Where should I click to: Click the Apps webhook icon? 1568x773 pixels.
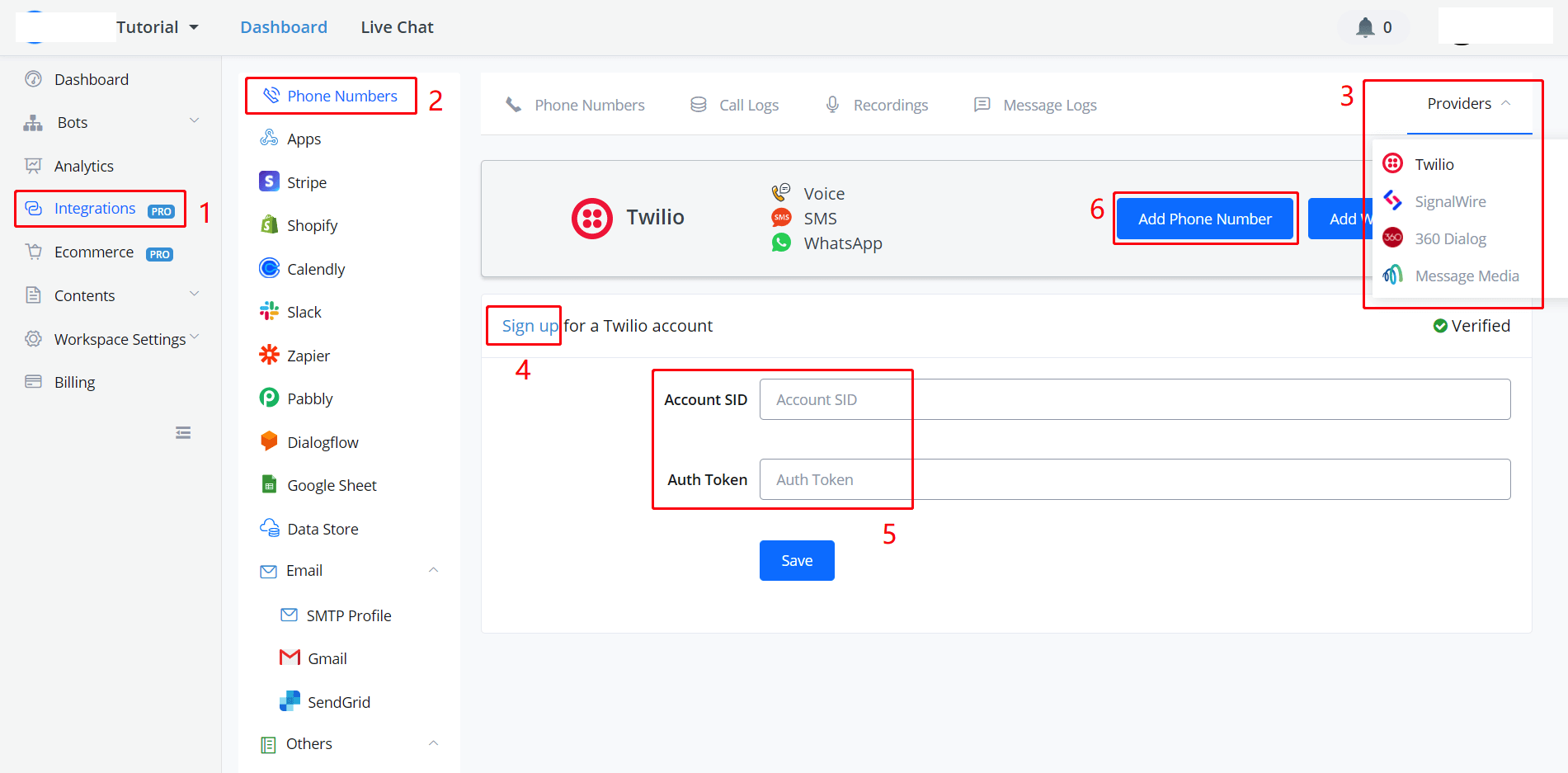[269, 138]
